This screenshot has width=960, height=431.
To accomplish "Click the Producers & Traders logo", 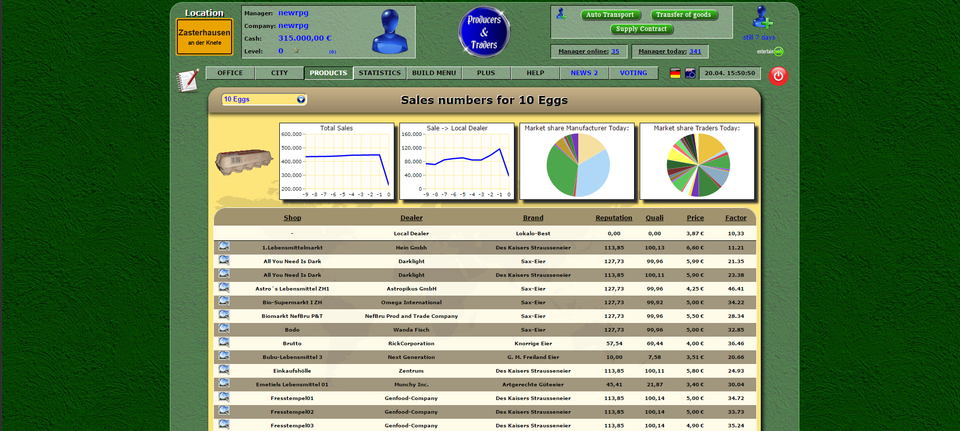I will tap(484, 32).
